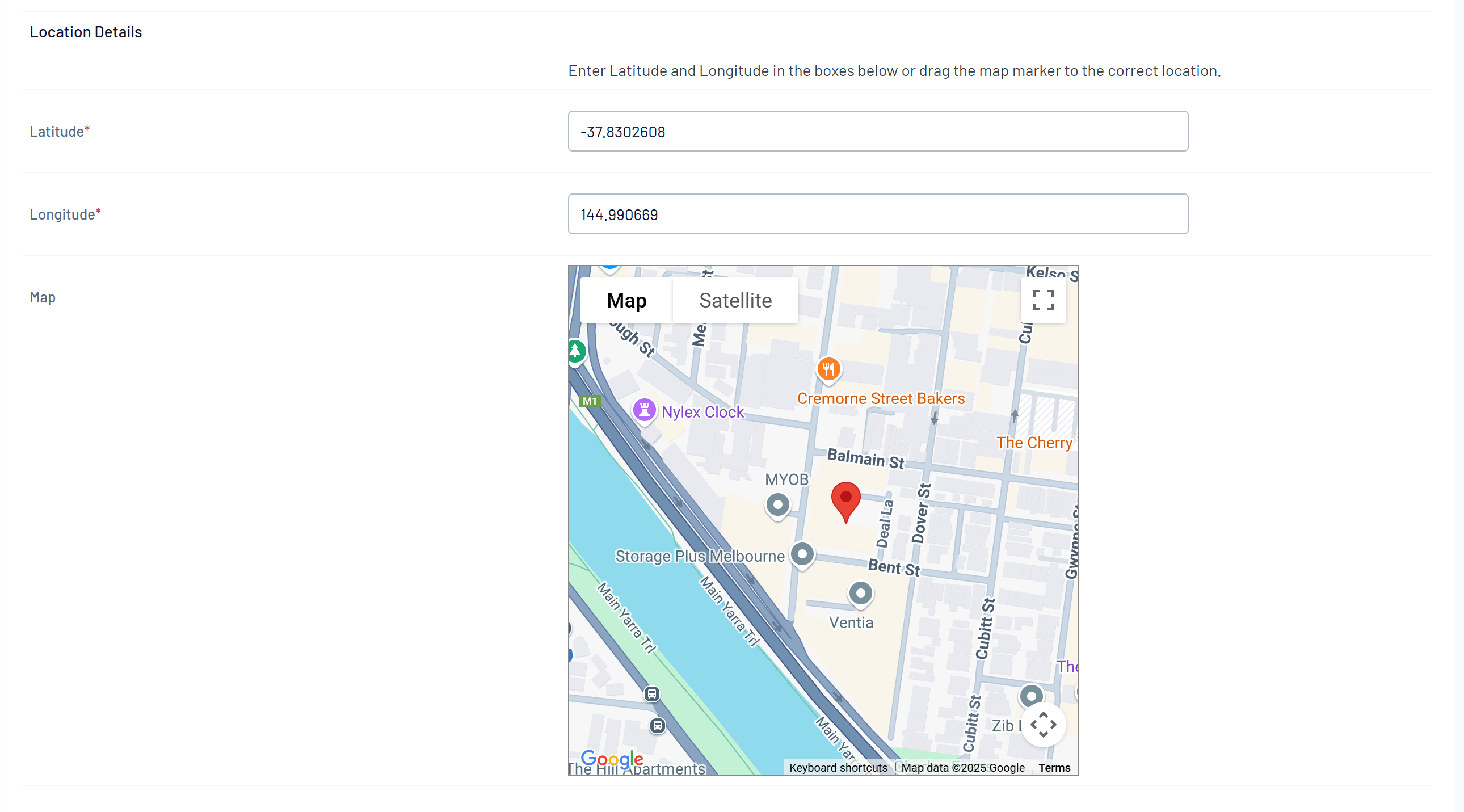Image resolution: width=1464 pixels, height=812 pixels.
Task: Switch map to Satellite view
Action: tap(735, 300)
